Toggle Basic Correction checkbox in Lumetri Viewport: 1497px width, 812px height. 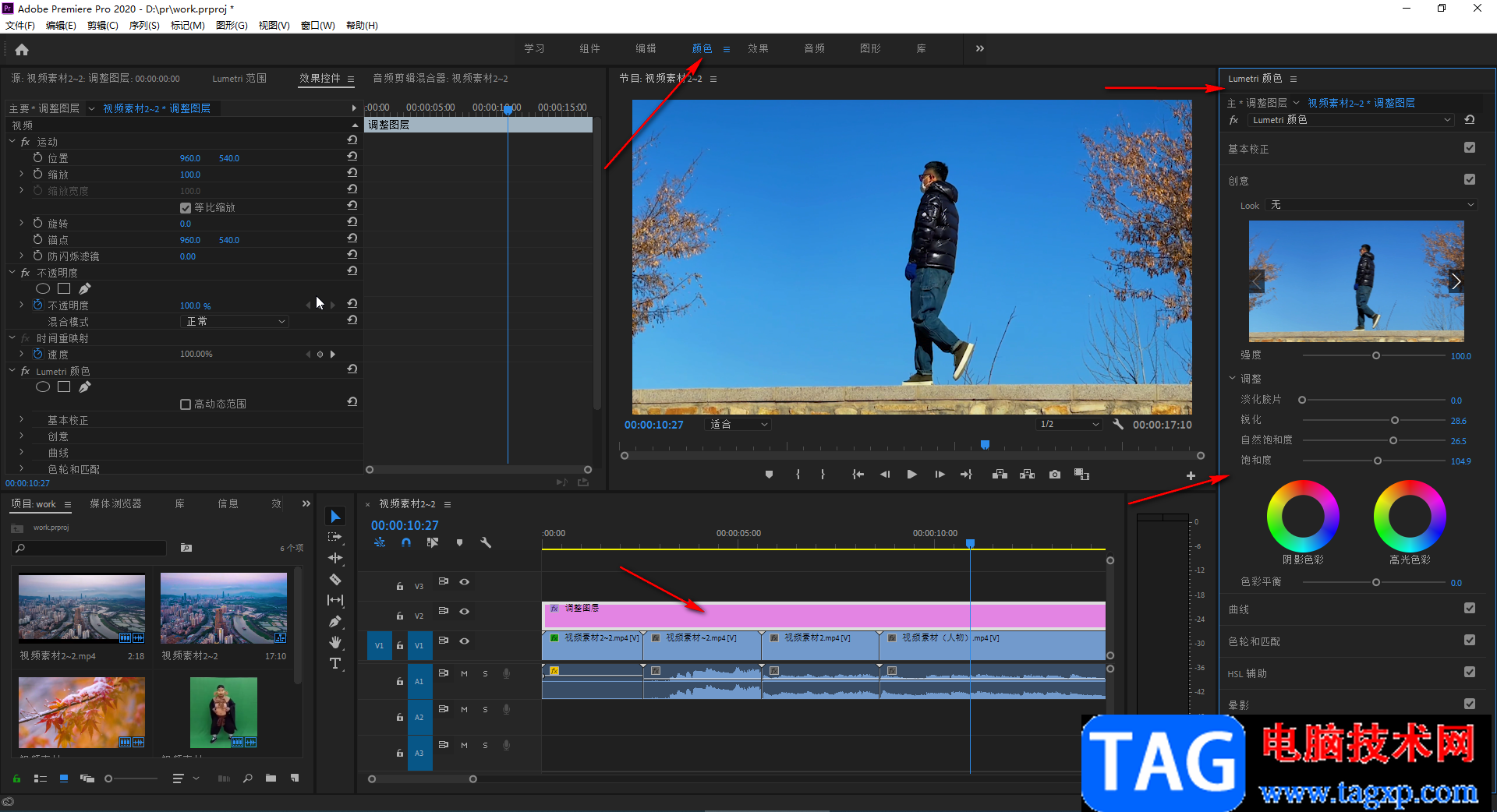(1470, 147)
